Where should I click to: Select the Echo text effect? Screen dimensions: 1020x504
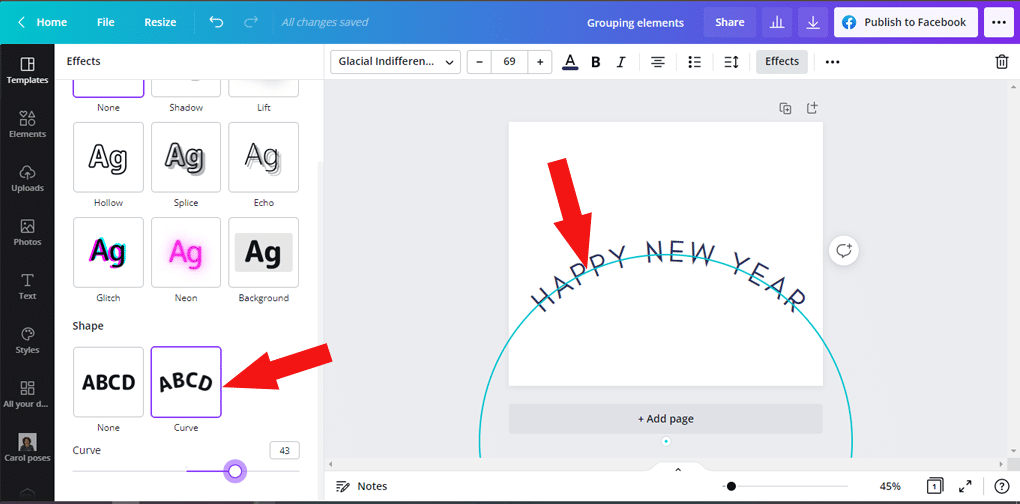(263, 157)
